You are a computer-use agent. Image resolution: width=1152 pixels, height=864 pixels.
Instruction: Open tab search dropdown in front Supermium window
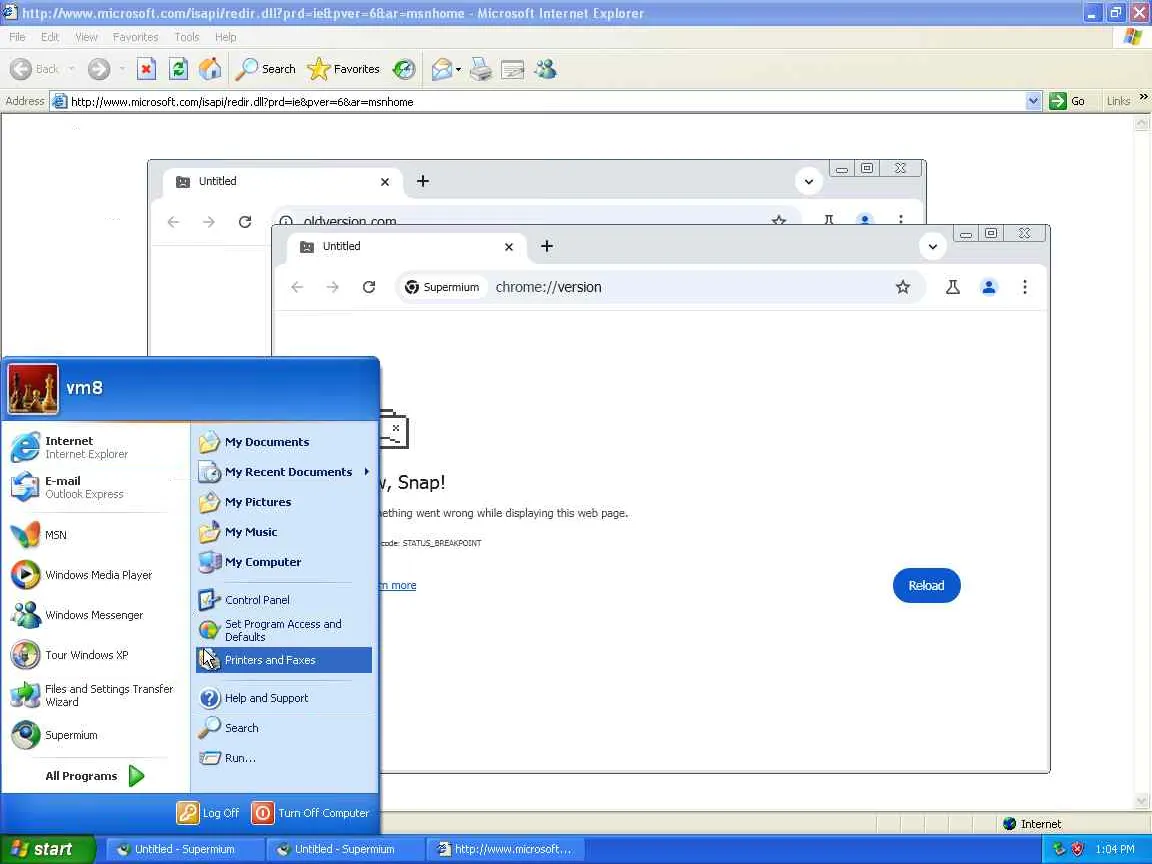pyautogui.click(x=932, y=246)
